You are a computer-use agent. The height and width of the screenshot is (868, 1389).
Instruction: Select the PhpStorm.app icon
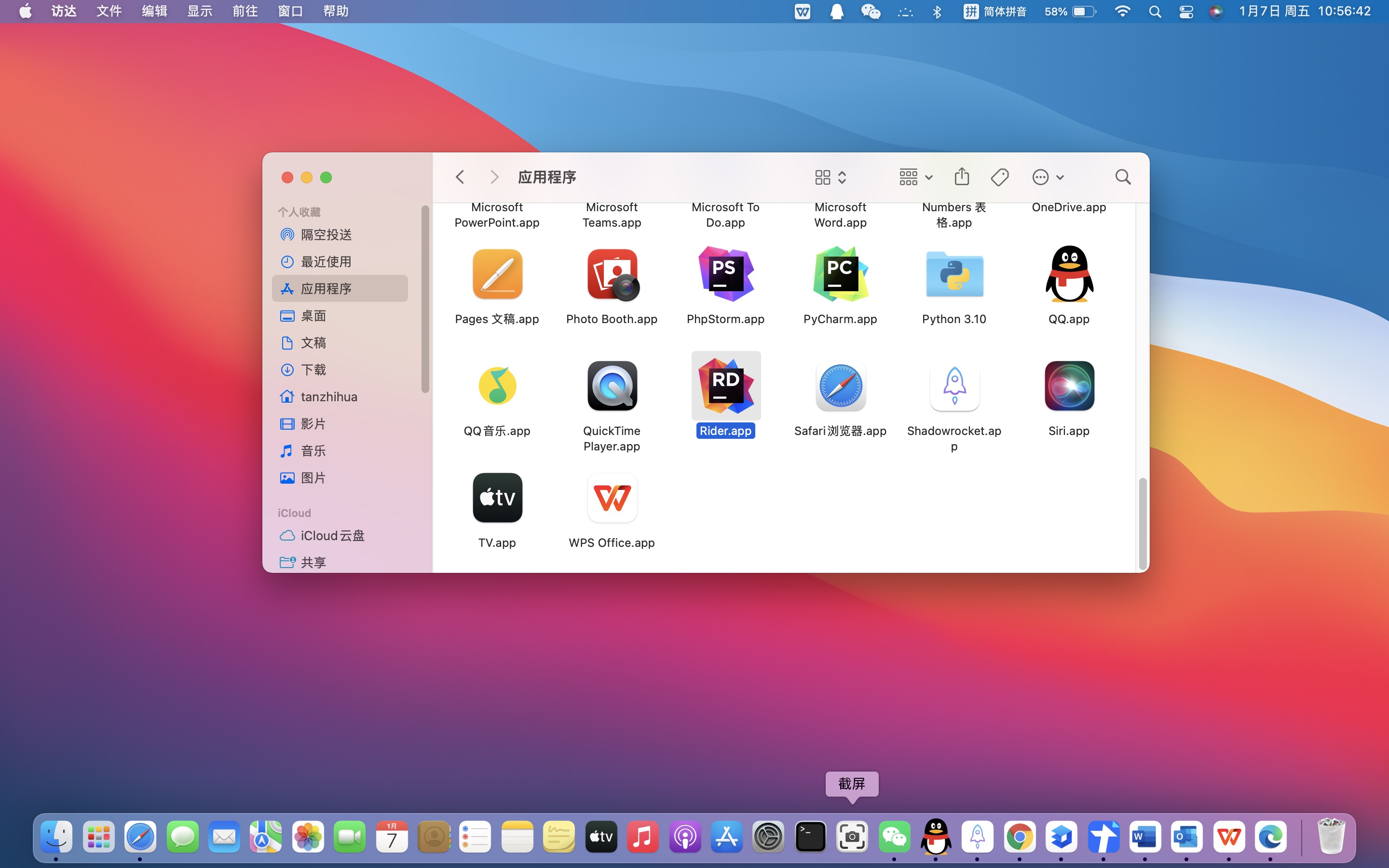click(x=725, y=274)
